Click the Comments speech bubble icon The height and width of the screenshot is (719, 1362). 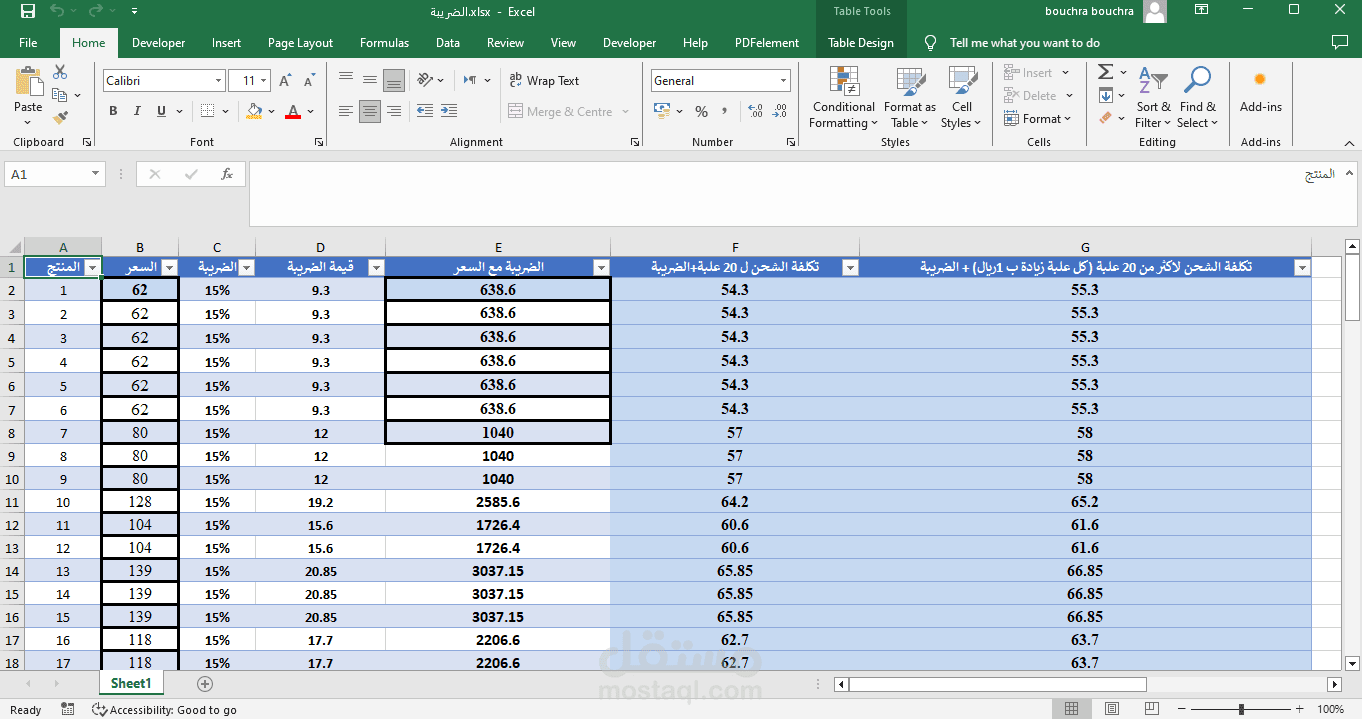[x=1339, y=43]
